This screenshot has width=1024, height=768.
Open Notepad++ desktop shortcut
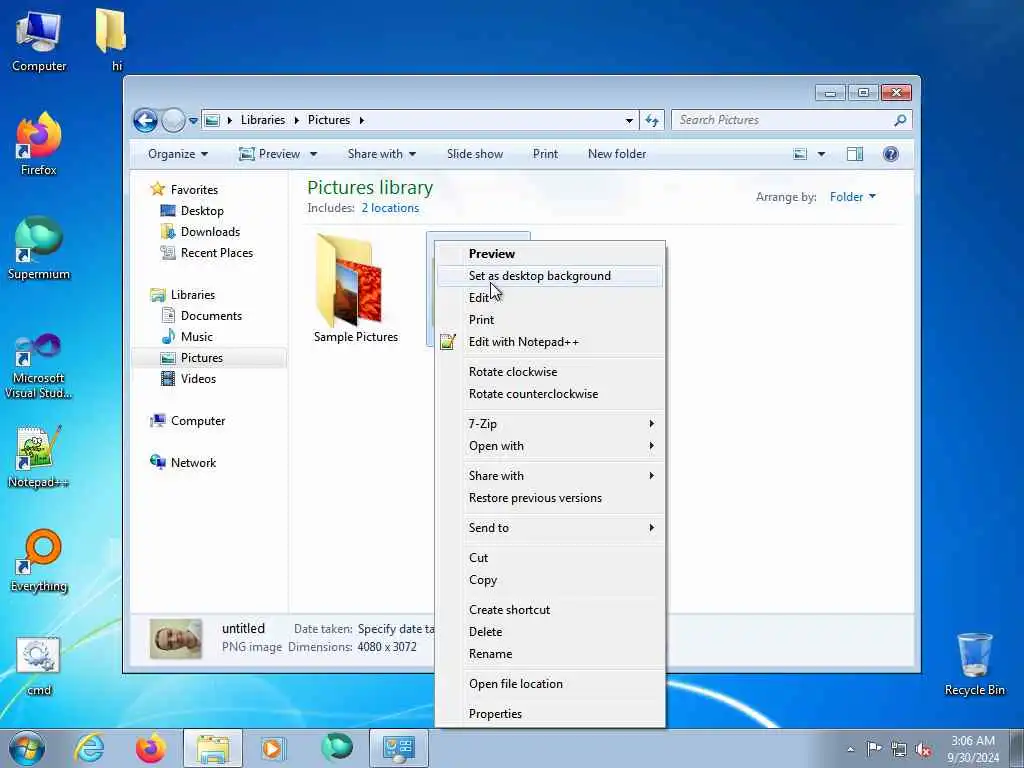39,457
